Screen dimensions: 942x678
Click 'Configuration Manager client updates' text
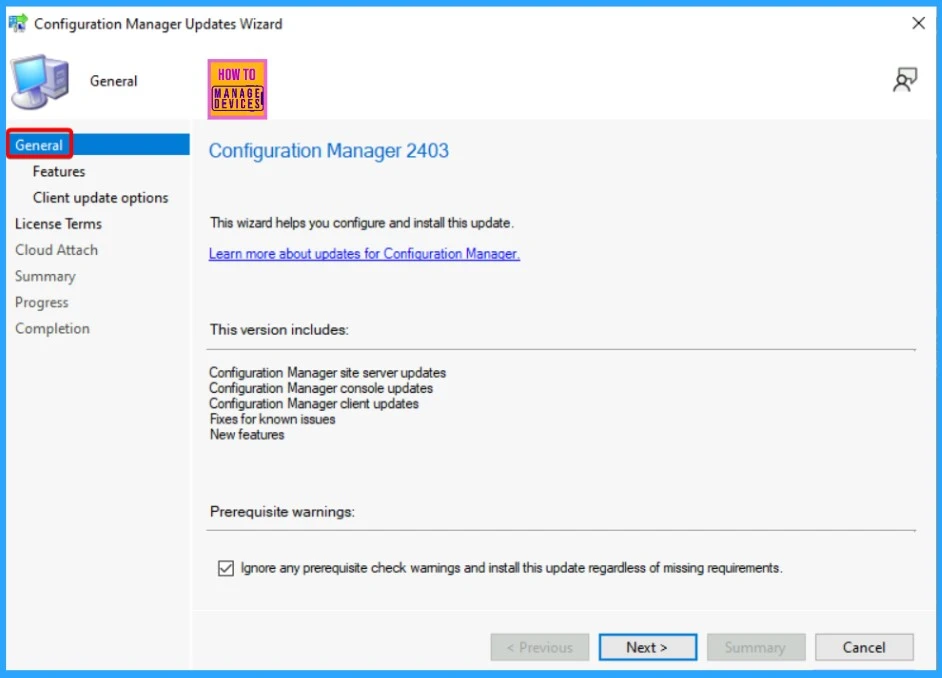314,404
